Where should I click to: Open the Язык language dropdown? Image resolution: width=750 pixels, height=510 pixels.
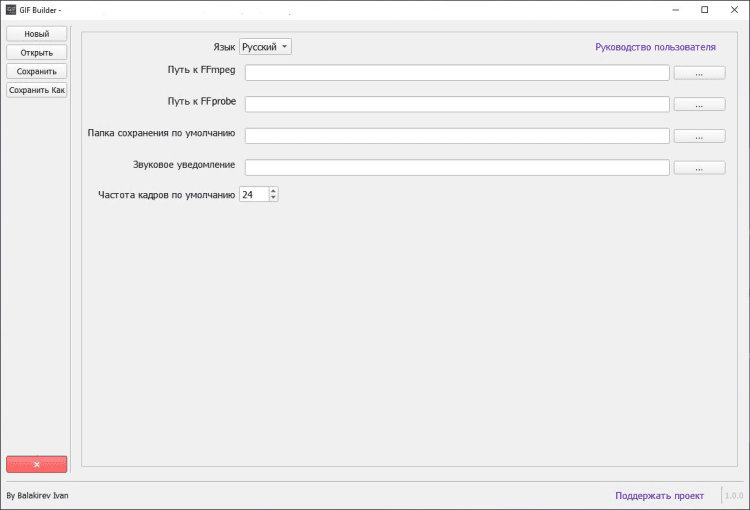pos(265,47)
